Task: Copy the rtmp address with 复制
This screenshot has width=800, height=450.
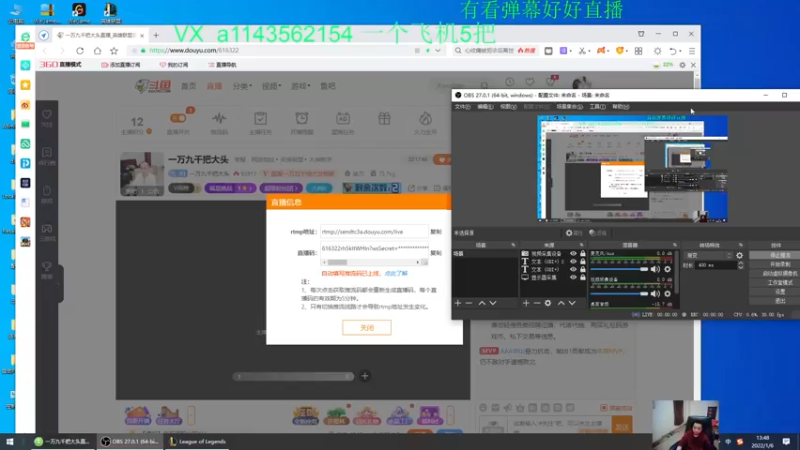Action: coord(436,232)
